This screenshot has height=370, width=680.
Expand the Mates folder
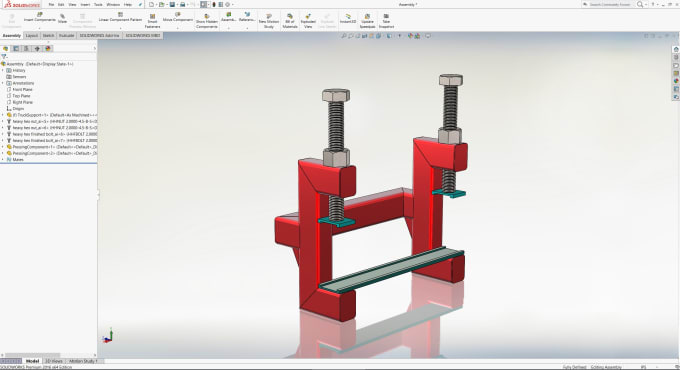click(x=3, y=160)
